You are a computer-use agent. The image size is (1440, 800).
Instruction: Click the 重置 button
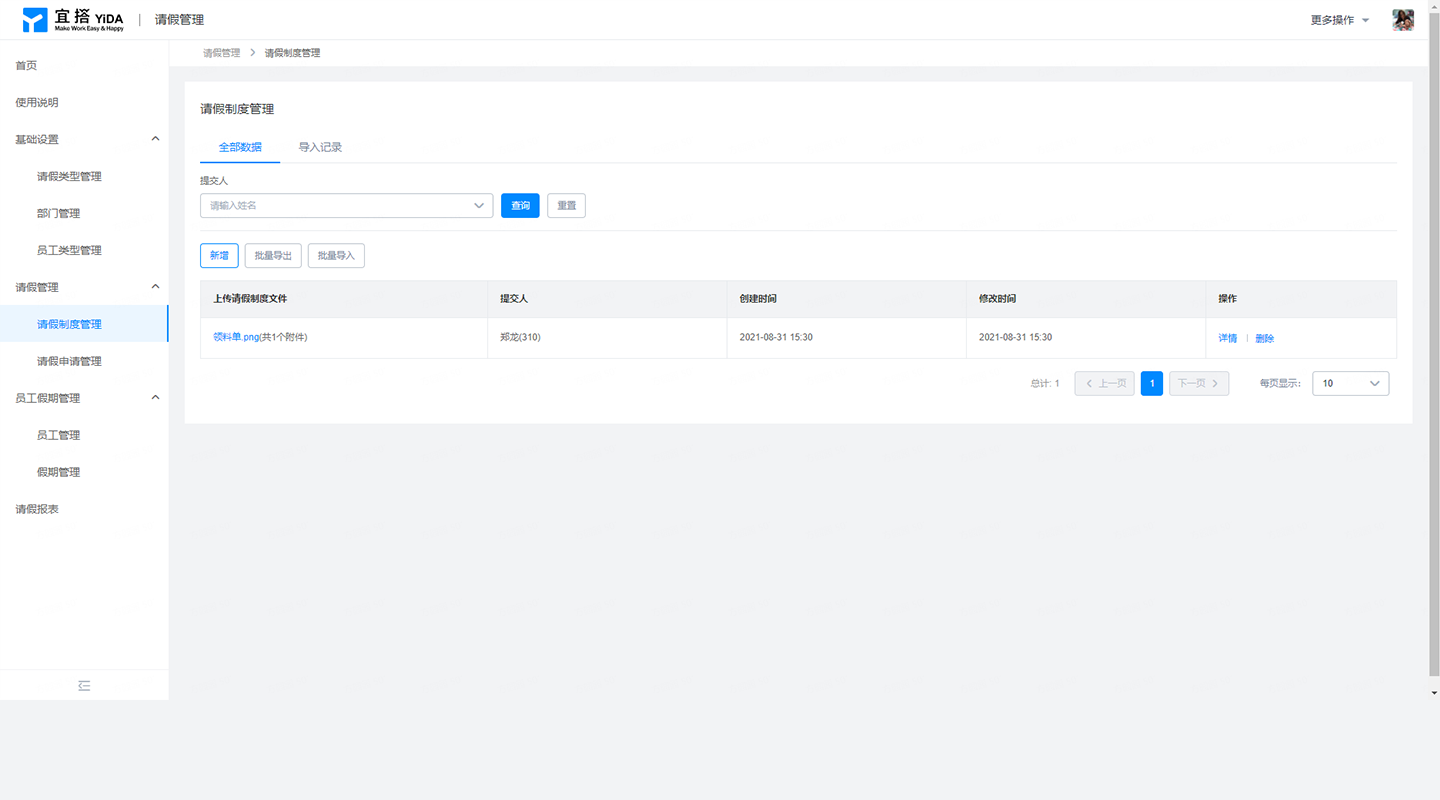(x=566, y=206)
